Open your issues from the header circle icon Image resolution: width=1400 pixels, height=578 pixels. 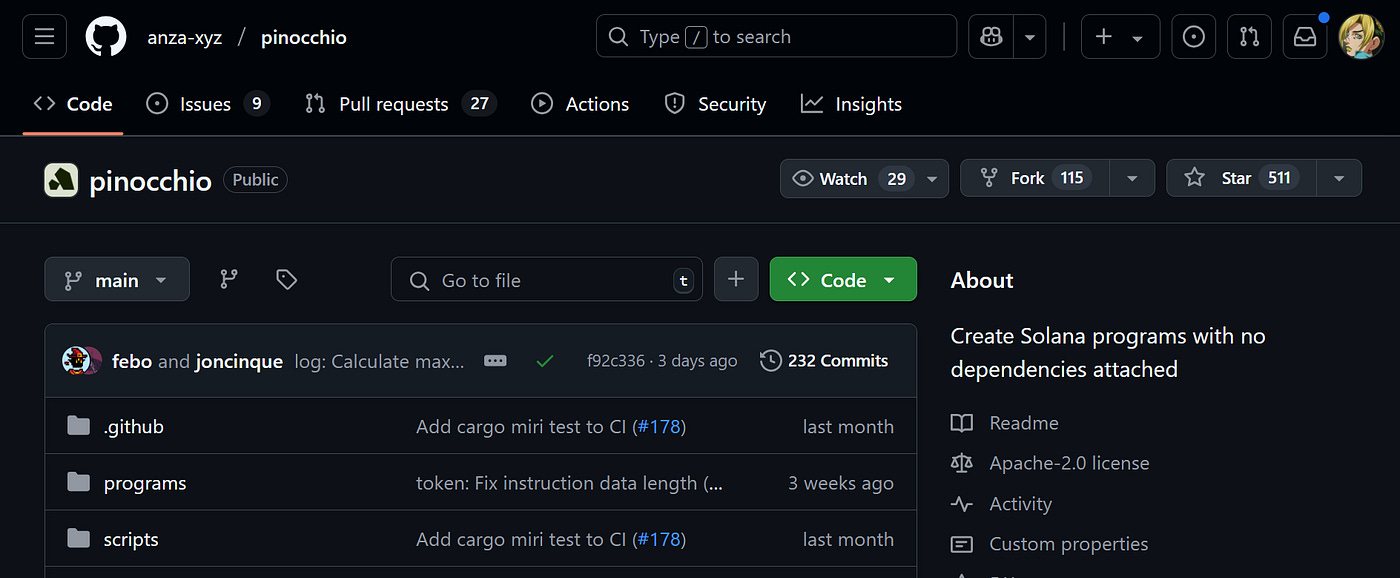point(1193,37)
